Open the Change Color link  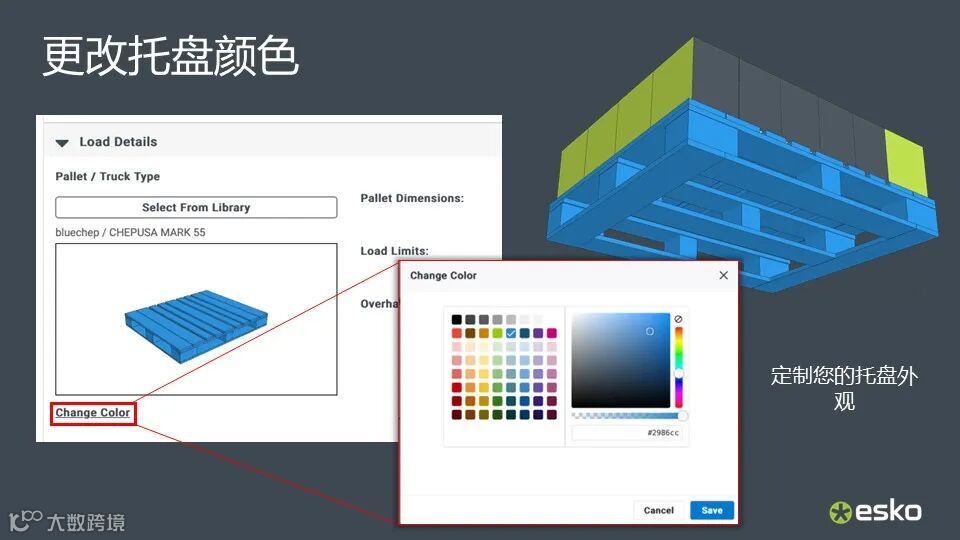(x=92, y=413)
